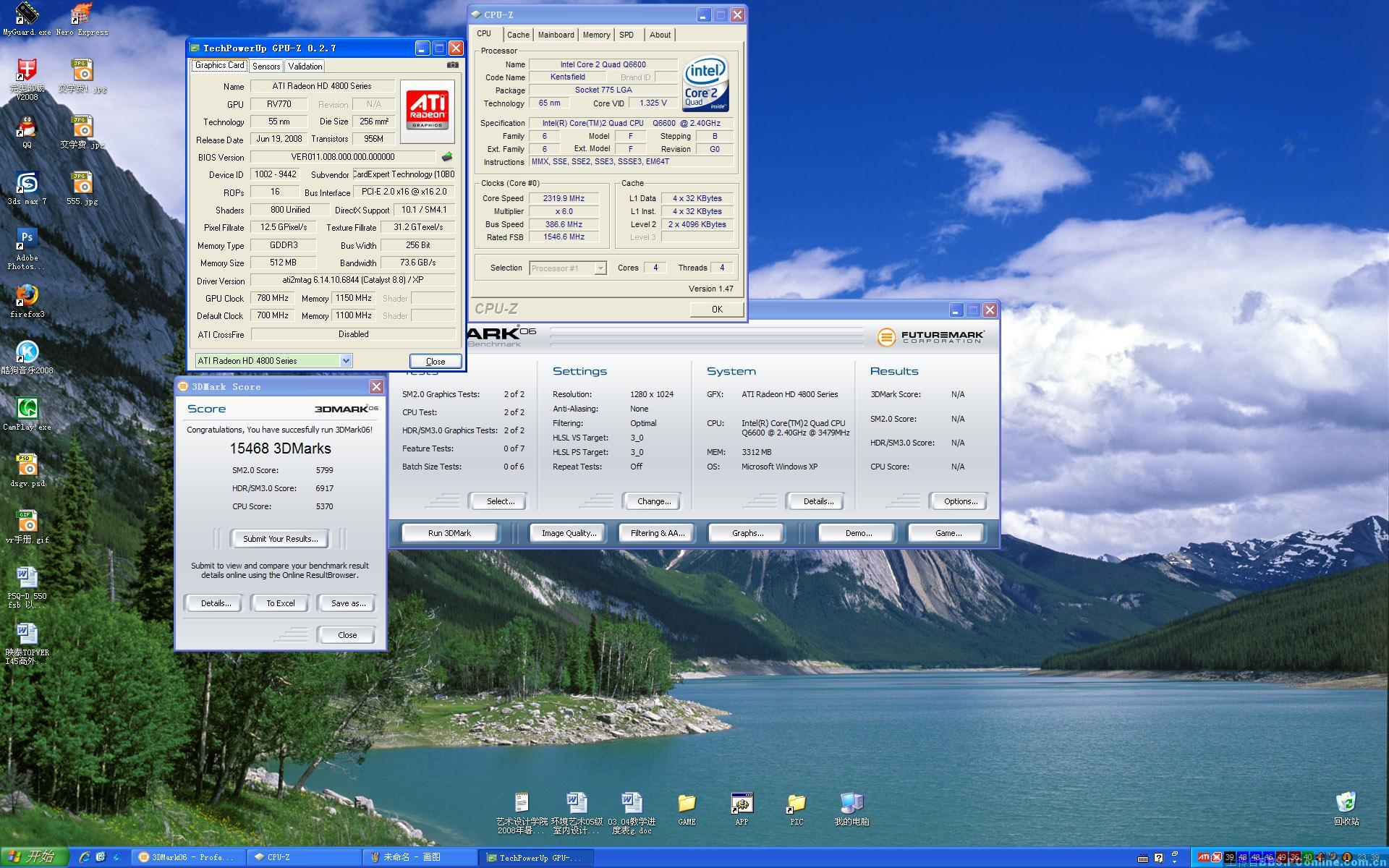The image size is (1389, 868).
Task: Switch to CPU-Z SPD tab
Action: pos(626,35)
